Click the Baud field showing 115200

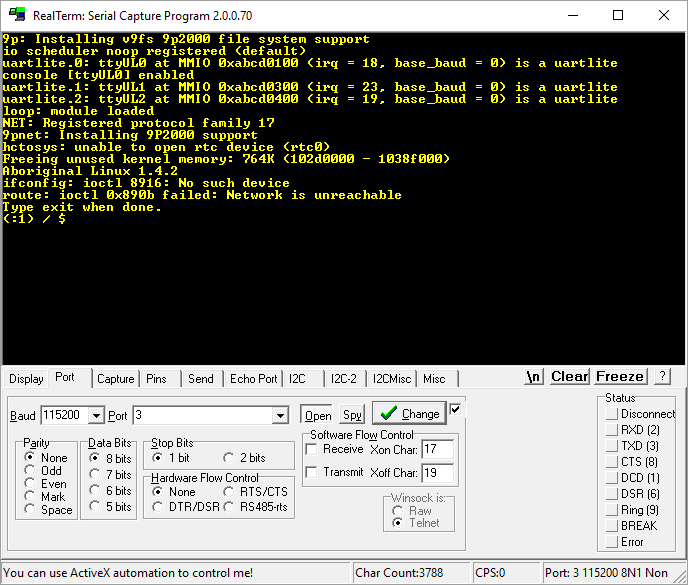(x=65, y=415)
